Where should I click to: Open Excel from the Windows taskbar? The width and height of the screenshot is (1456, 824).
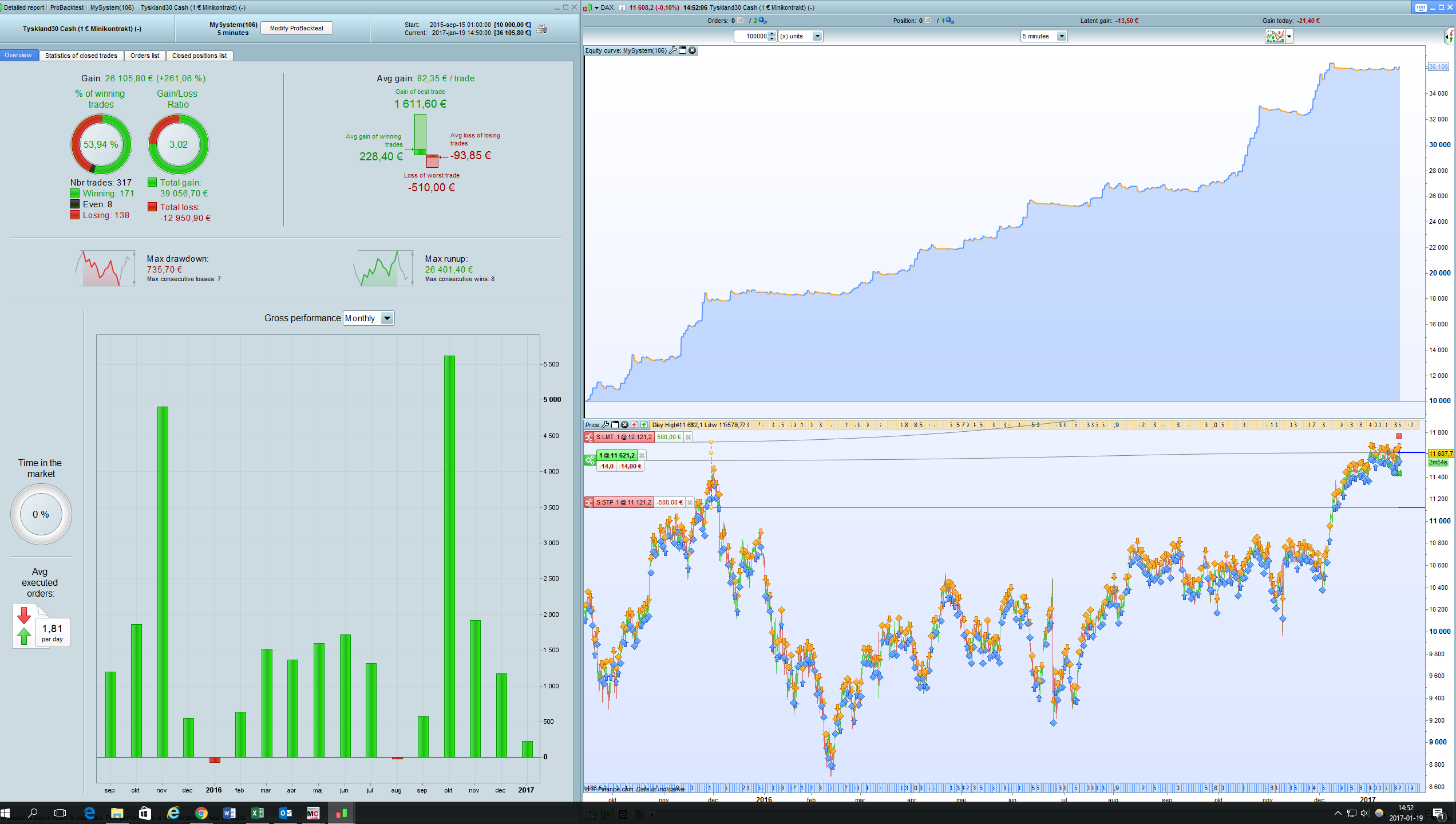pos(257,813)
